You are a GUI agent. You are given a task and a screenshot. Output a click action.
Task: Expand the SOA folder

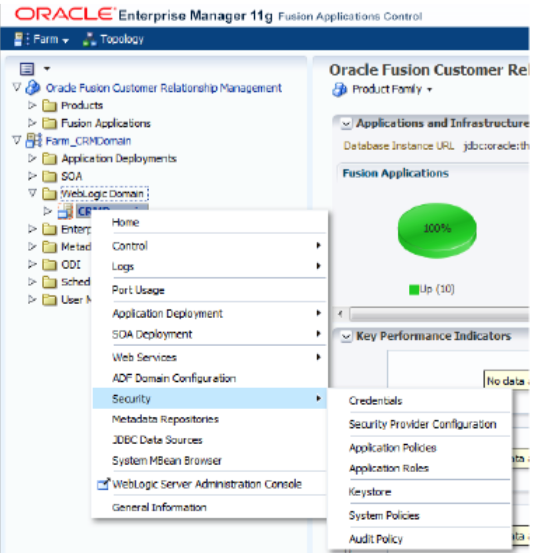pyautogui.click(x=32, y=176)
